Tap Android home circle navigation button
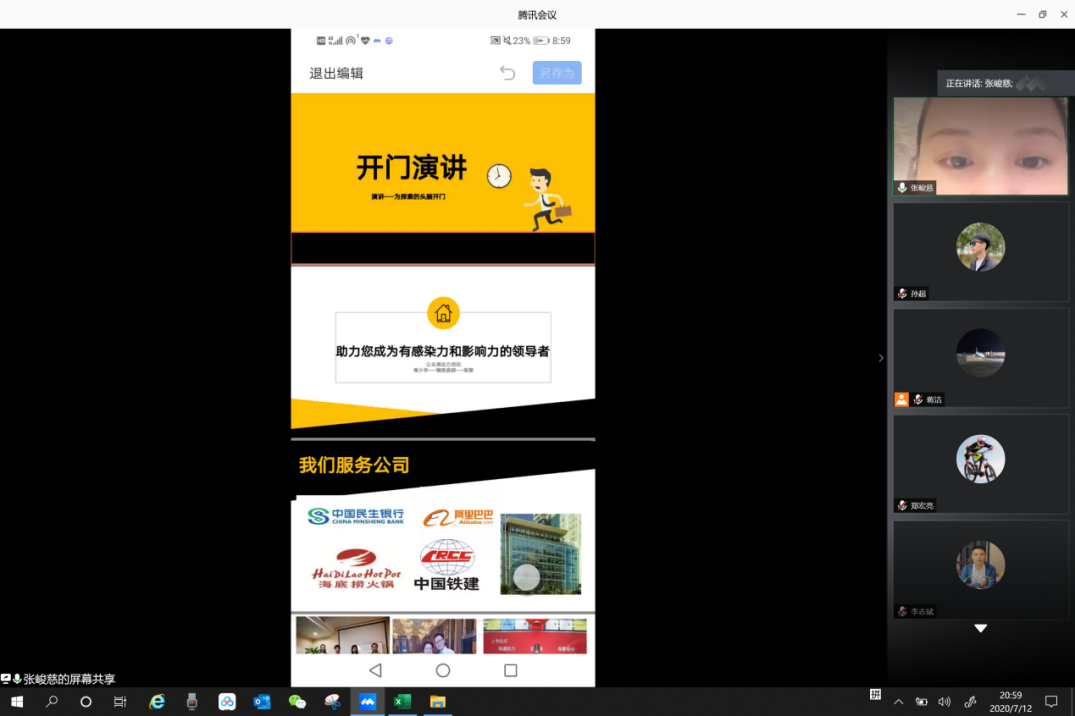This screenshot has height=716, width=1075. (x=443, y=670)
